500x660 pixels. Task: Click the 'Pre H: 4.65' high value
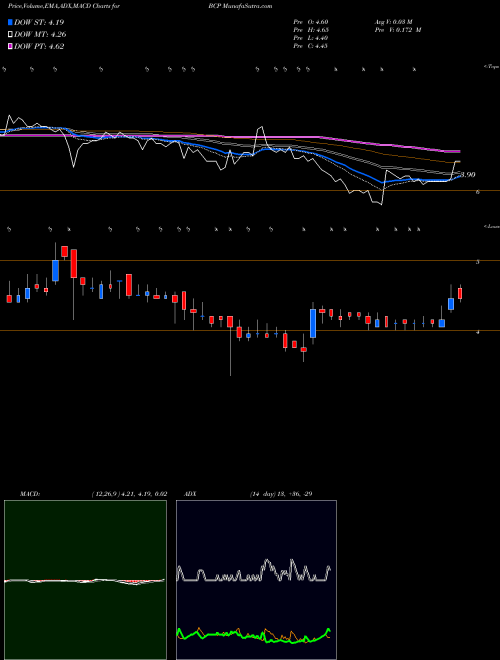tap(311, 30)
